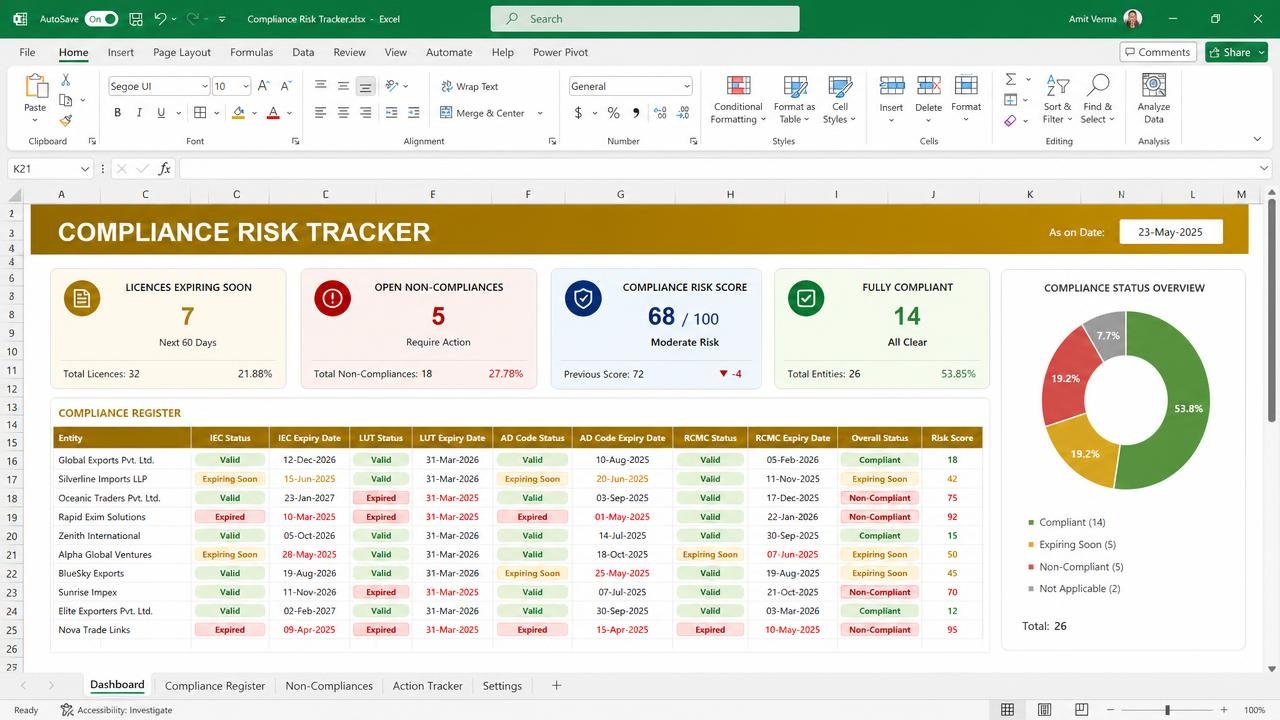
Task: Open Format as Table
Action: (795, 100)
